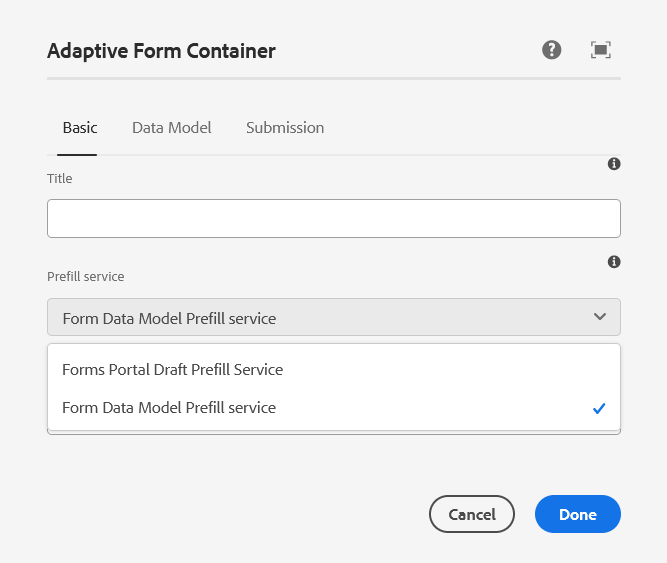Click the partially hidden field below the option list
The height and width of the screenshot is (563, 667).
coord(333,433)
